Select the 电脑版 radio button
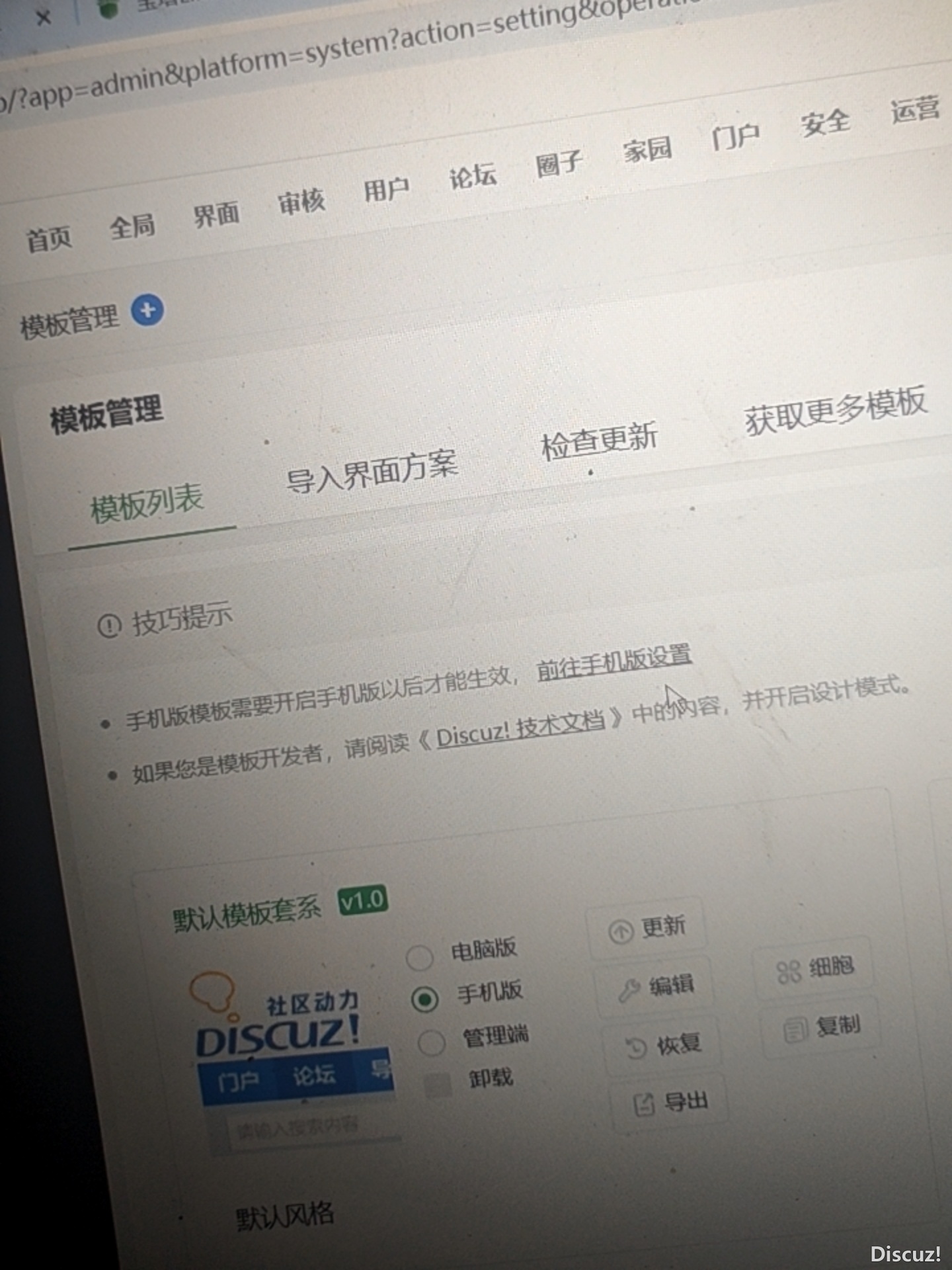The width and height of the screenshot is (952, 1270). tap(420, 956)
